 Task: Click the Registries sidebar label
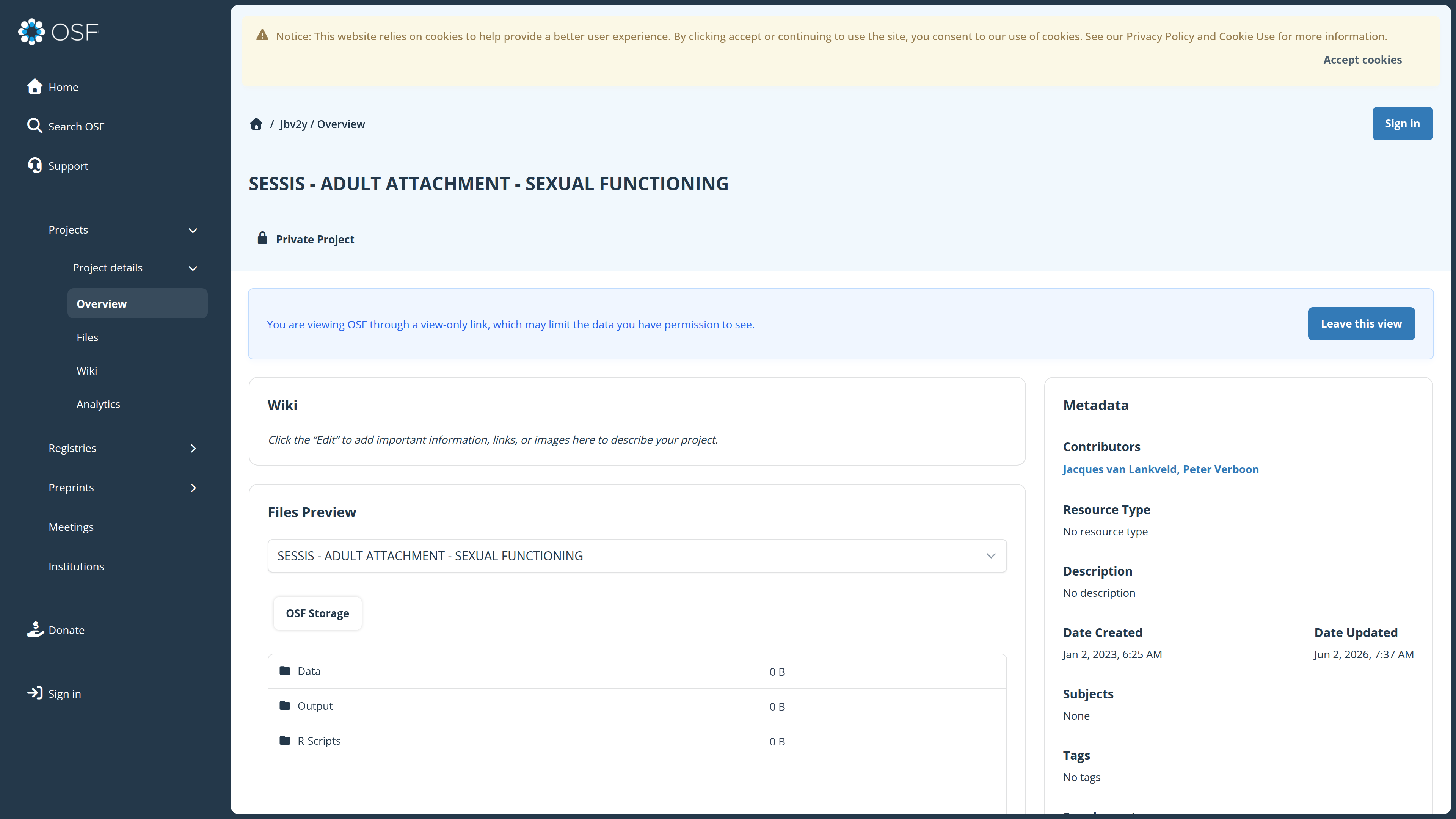click(x=72, y=448)
